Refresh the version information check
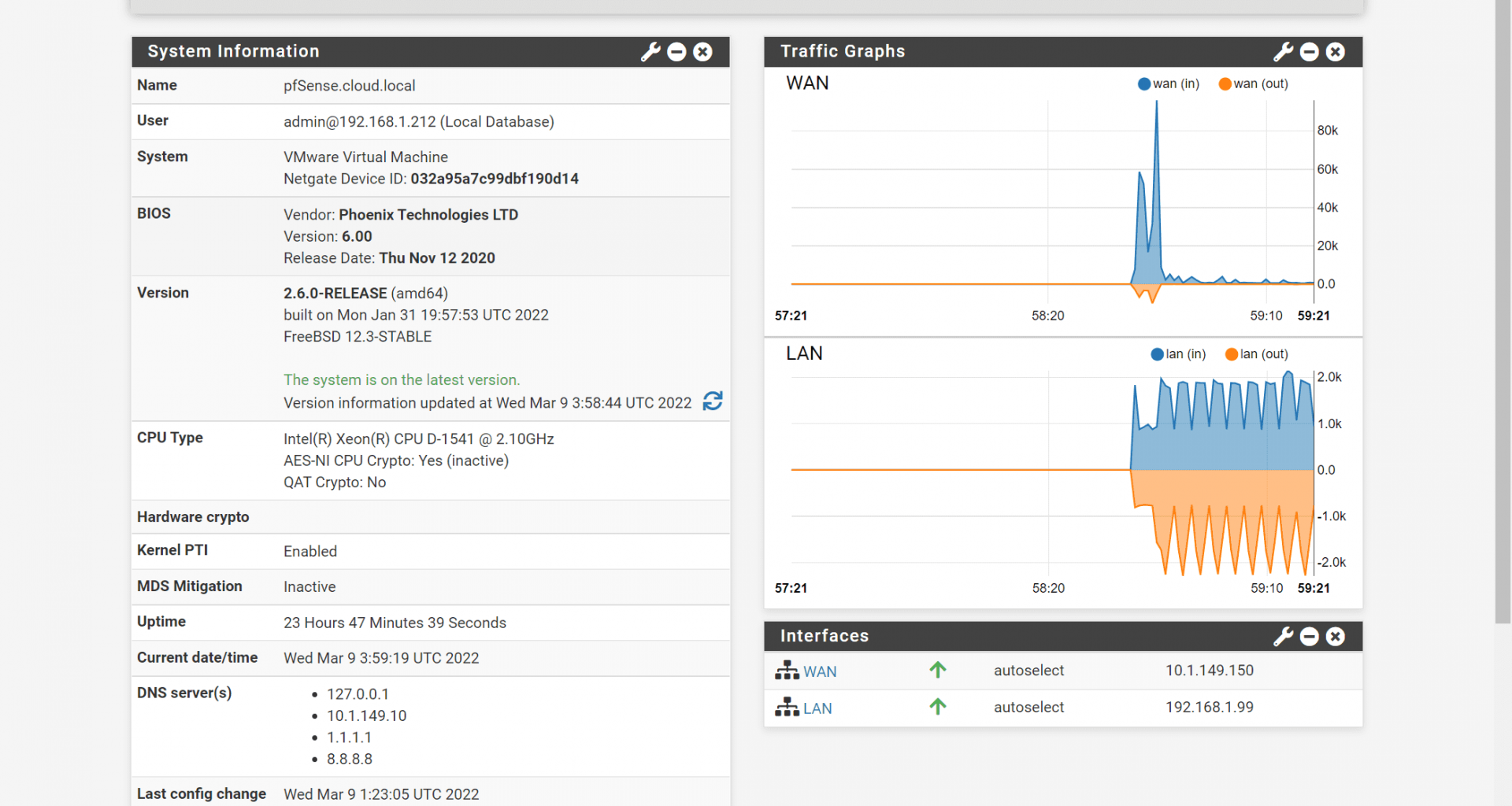This screenshot has width=1512, height=806. (713, 401)
